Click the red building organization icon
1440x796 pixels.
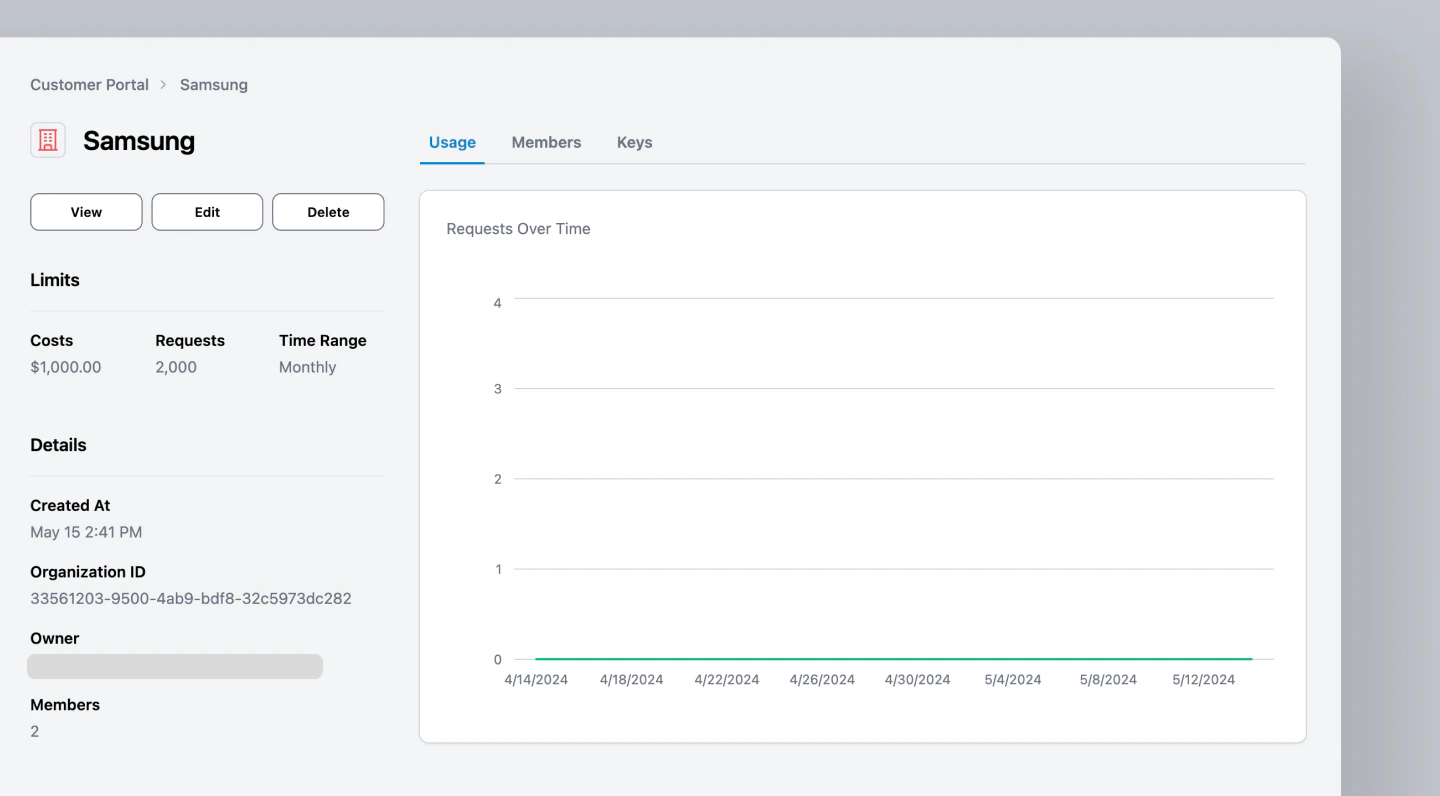pyautogui.click(x=47, y=140)
